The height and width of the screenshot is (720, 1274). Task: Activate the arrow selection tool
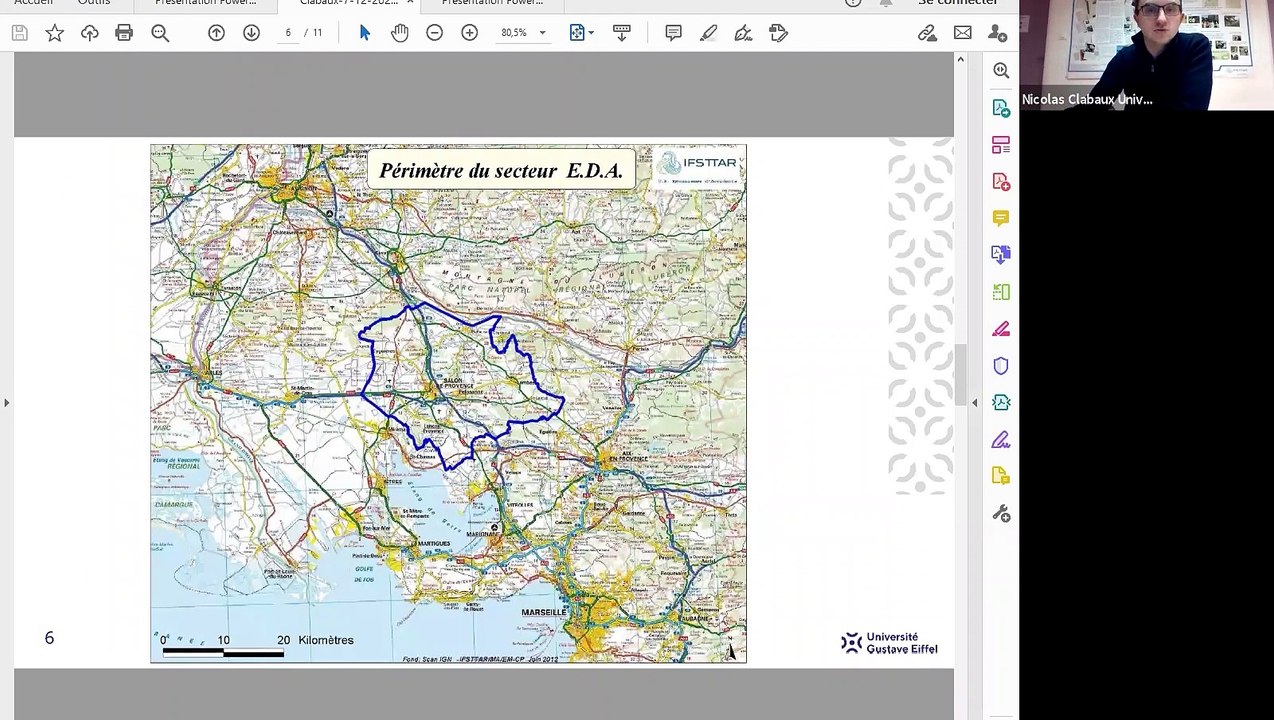pos(364,33)
